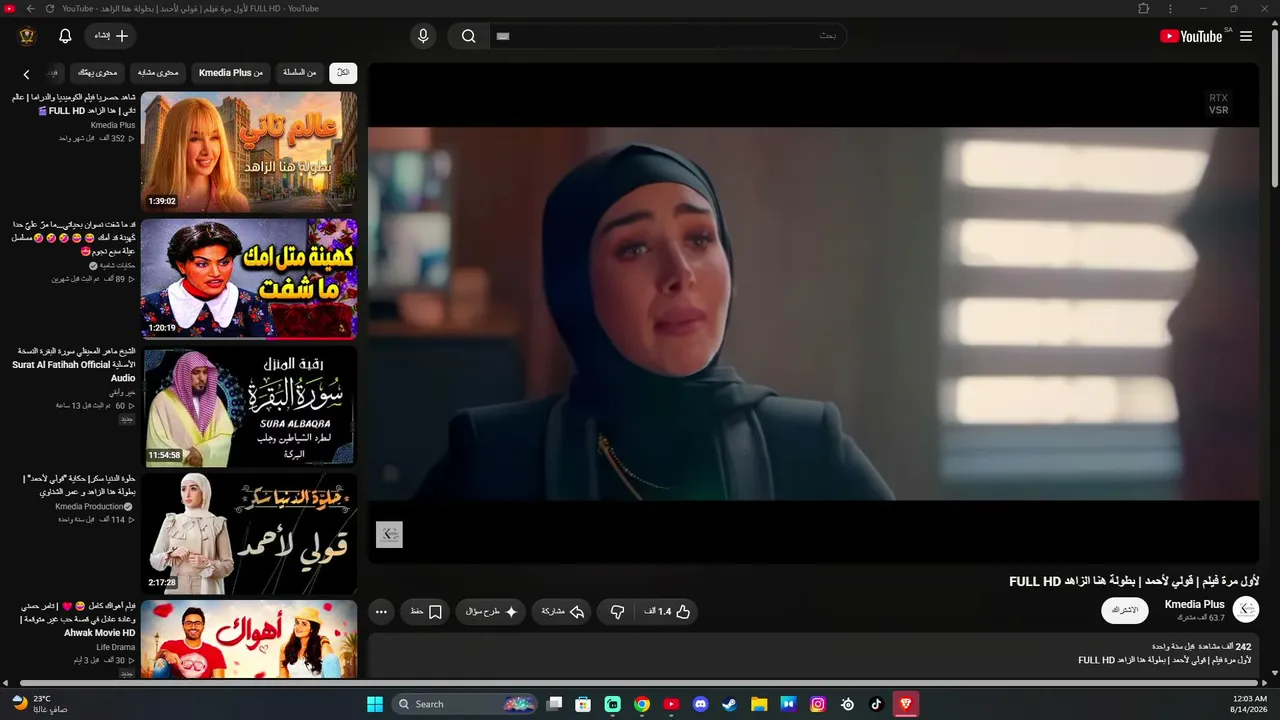The height and width of the screenshot is (720, 1280).
Task: Start voice search with microphone icon
Action: 423,36
